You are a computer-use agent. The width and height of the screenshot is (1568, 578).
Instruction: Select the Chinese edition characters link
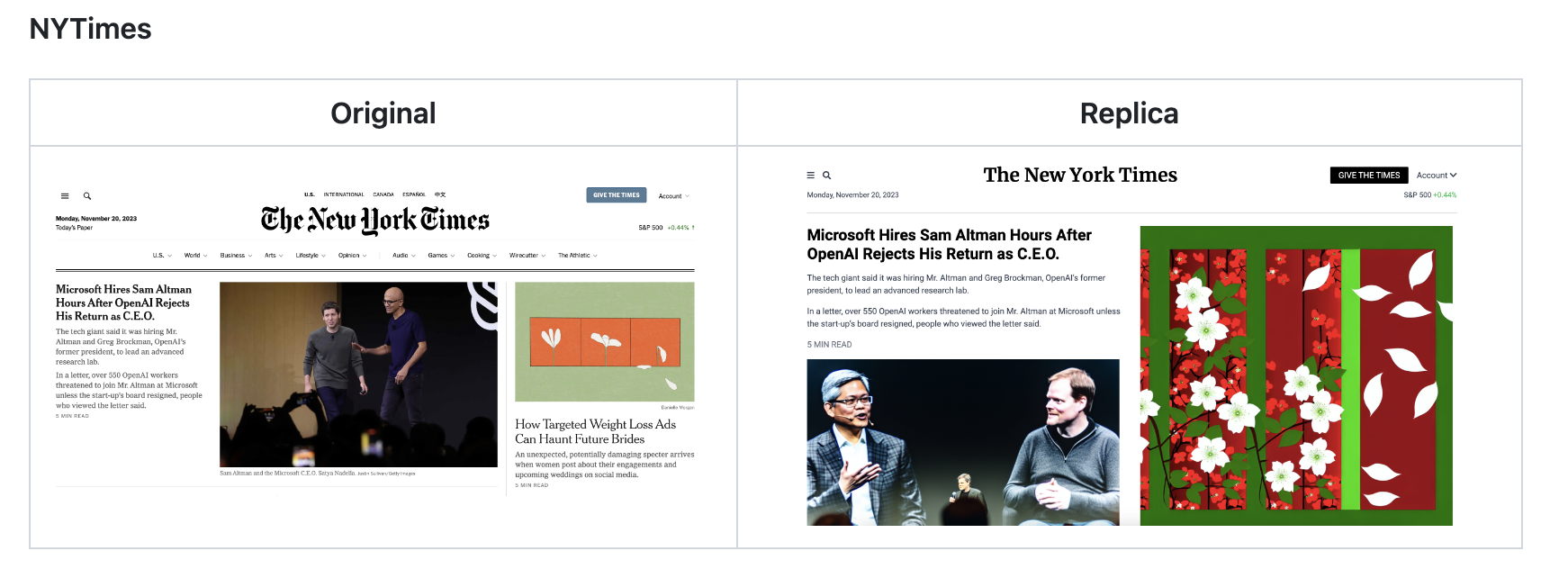coord(440,194)
